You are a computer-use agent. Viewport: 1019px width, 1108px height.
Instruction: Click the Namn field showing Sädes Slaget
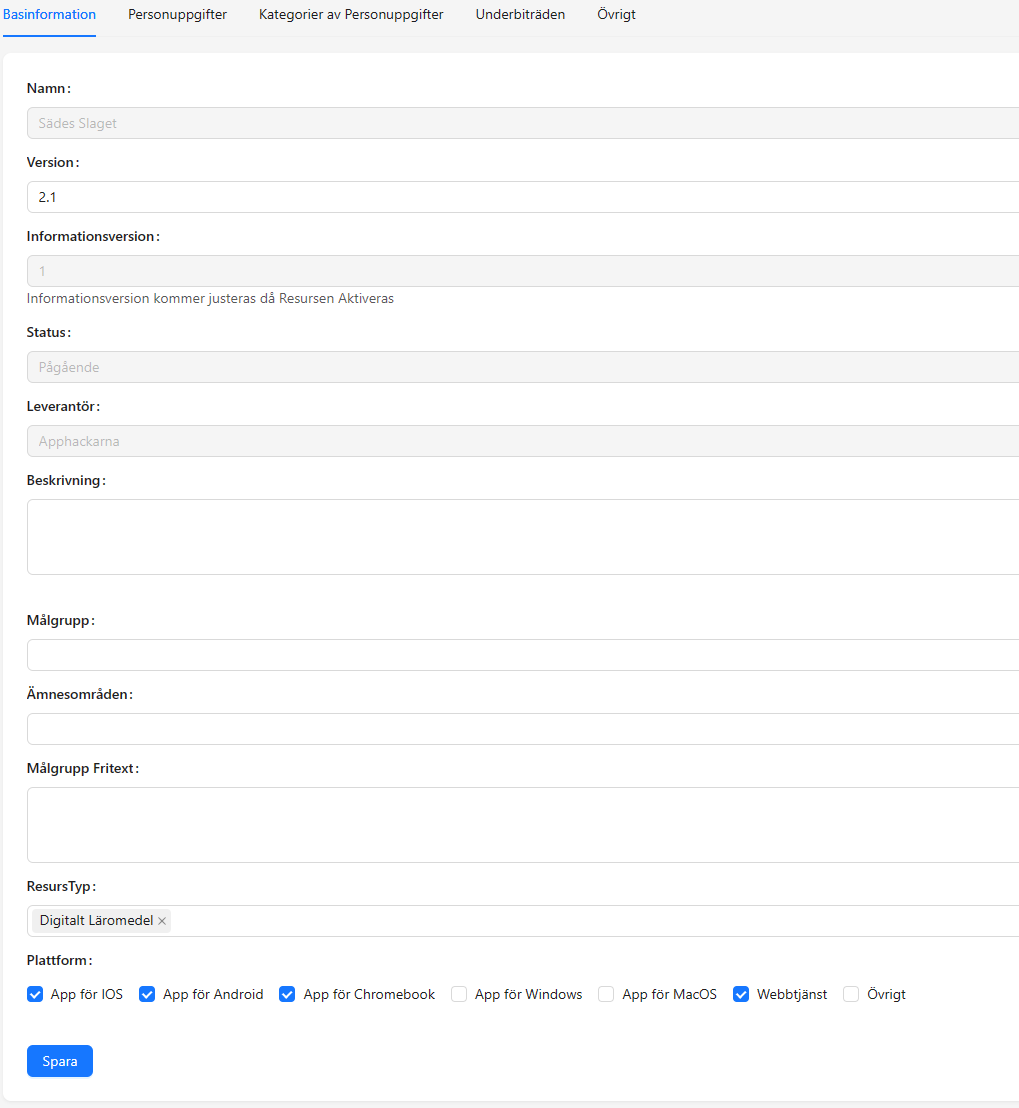[x=523, y=123]
